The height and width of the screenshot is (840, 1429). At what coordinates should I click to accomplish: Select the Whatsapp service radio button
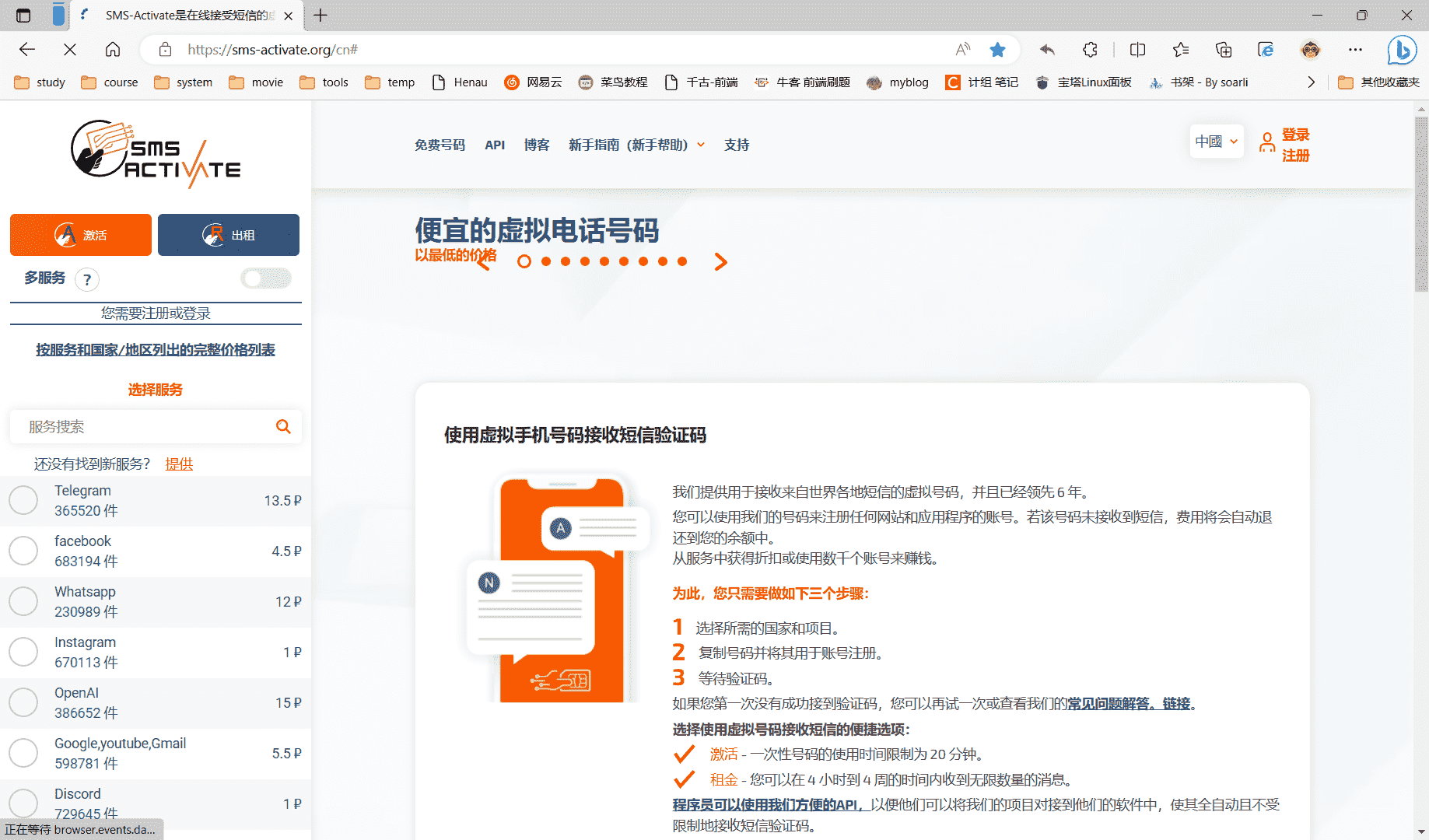tap(23, 601)
